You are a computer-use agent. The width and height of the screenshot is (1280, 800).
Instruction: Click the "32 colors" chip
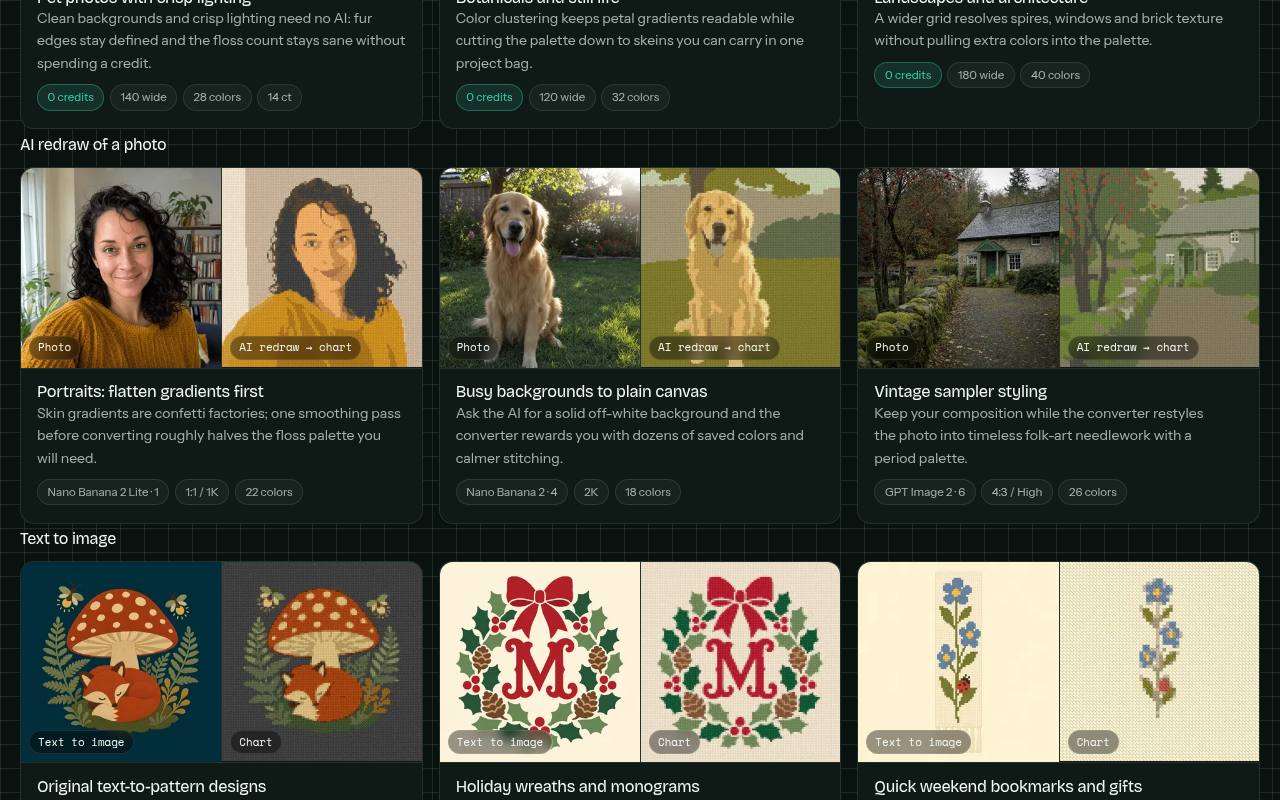(636, 97)
